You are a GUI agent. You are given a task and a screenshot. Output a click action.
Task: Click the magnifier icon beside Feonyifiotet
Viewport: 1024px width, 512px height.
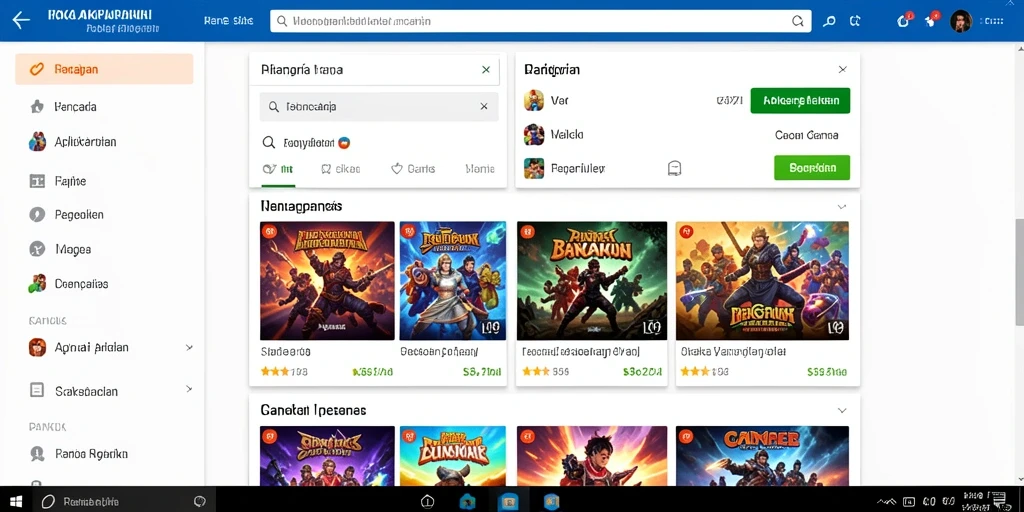point(268,142)
